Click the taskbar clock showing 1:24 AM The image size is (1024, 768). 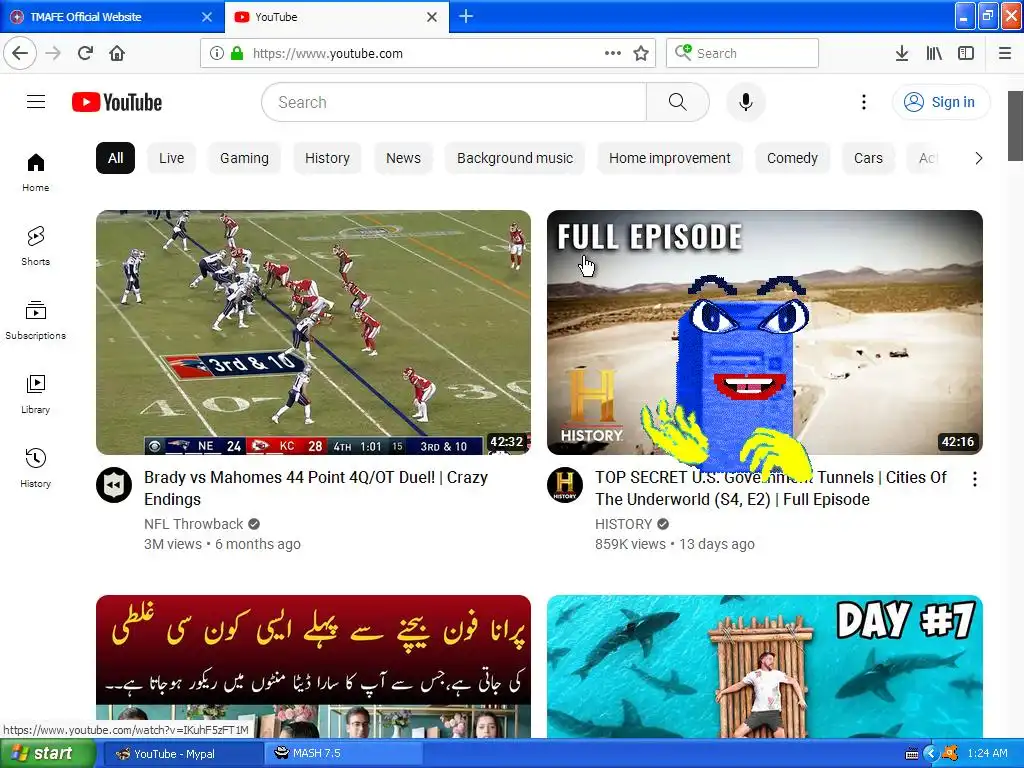pyautogui.click(x=987, y=754)
